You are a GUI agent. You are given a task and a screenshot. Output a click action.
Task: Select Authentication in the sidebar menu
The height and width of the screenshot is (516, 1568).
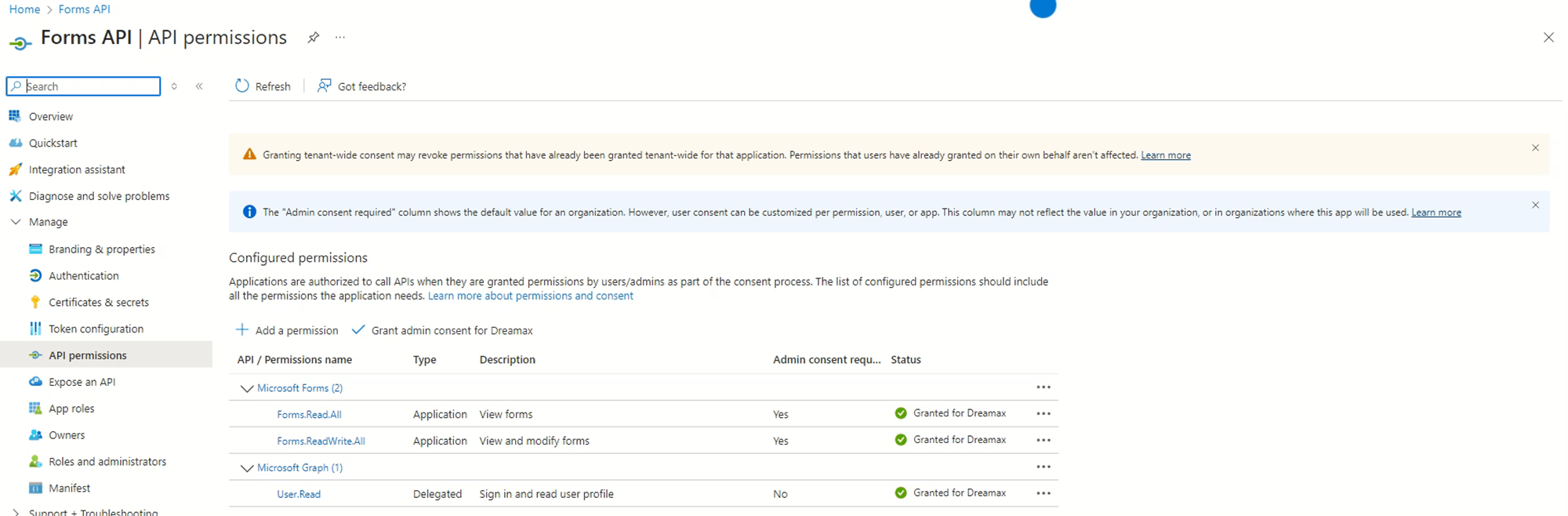point(83,276)
